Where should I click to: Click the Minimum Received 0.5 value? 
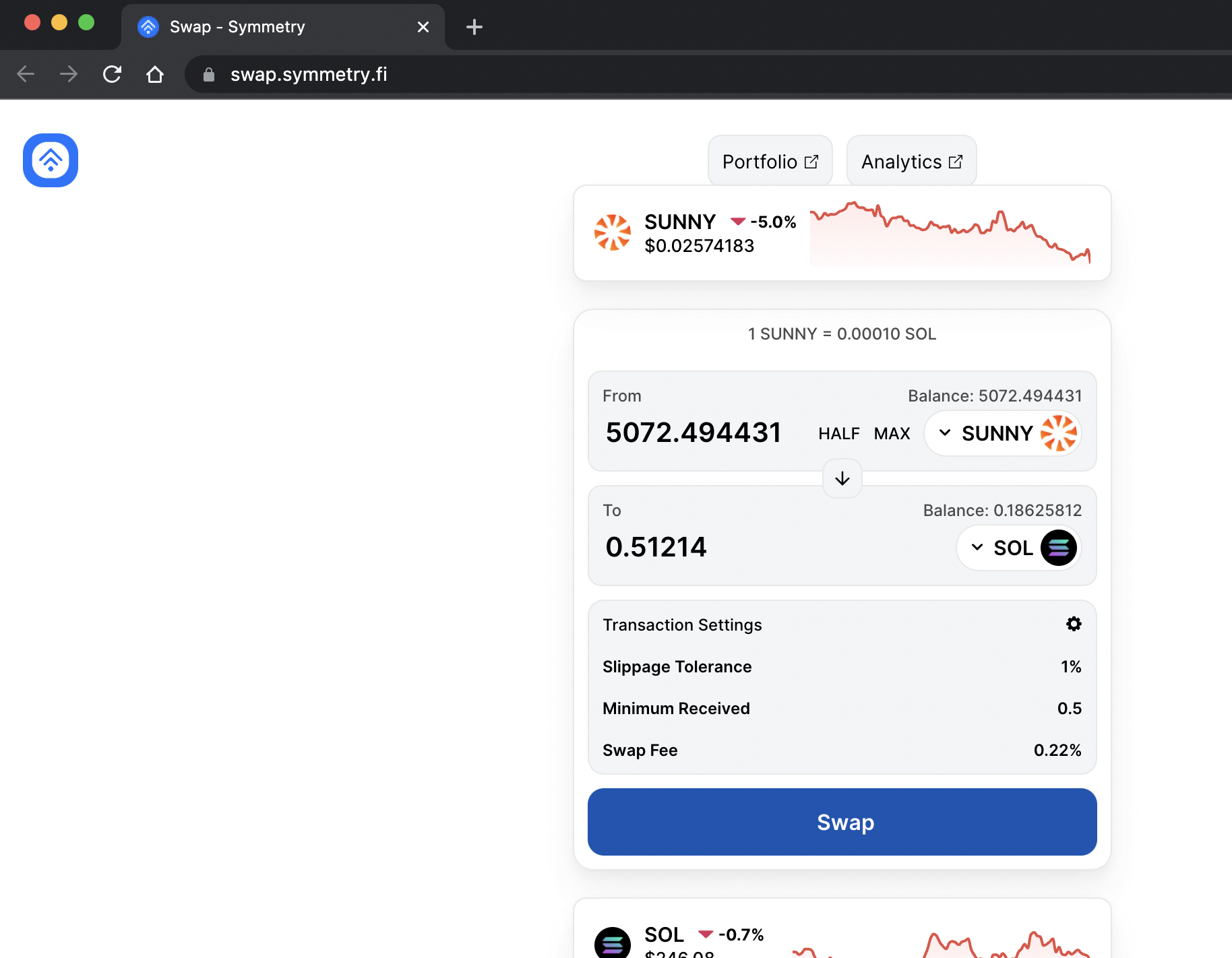click(1070, 708)
